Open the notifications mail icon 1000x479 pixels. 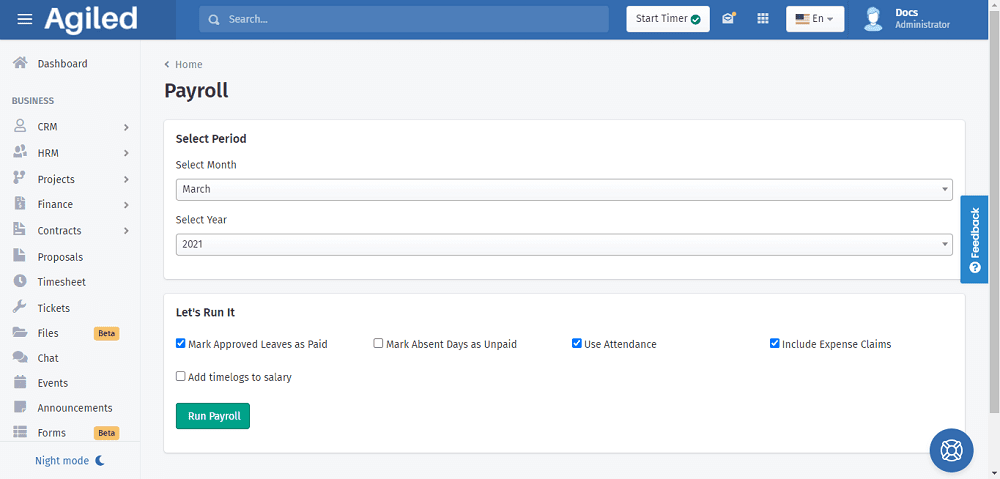(x=729, y=19)
